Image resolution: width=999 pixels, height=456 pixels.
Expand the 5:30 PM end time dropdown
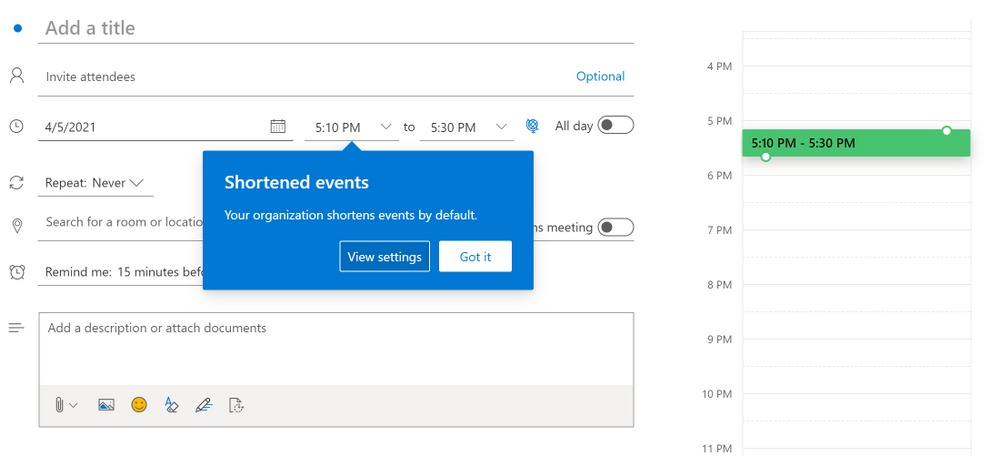466,127
